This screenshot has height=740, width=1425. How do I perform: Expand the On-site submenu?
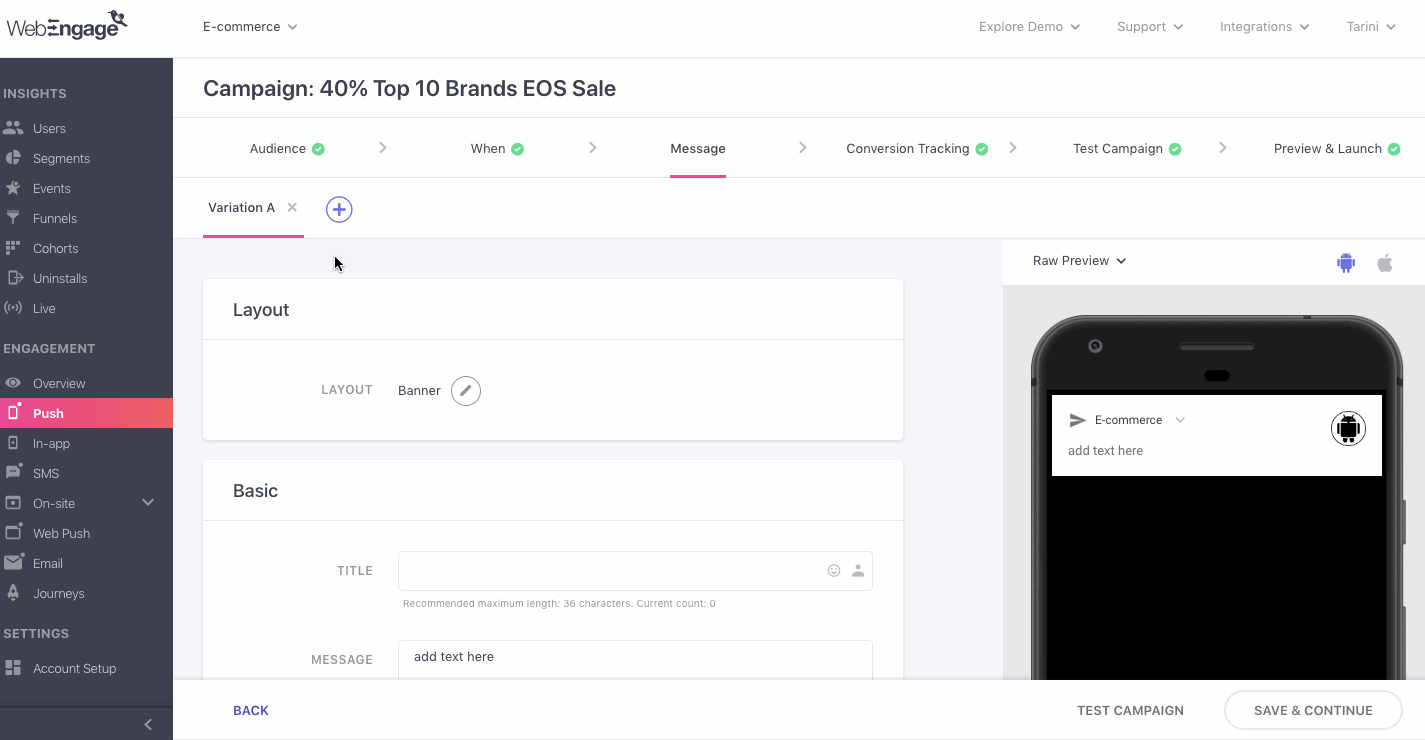click(x=148, y=503)
